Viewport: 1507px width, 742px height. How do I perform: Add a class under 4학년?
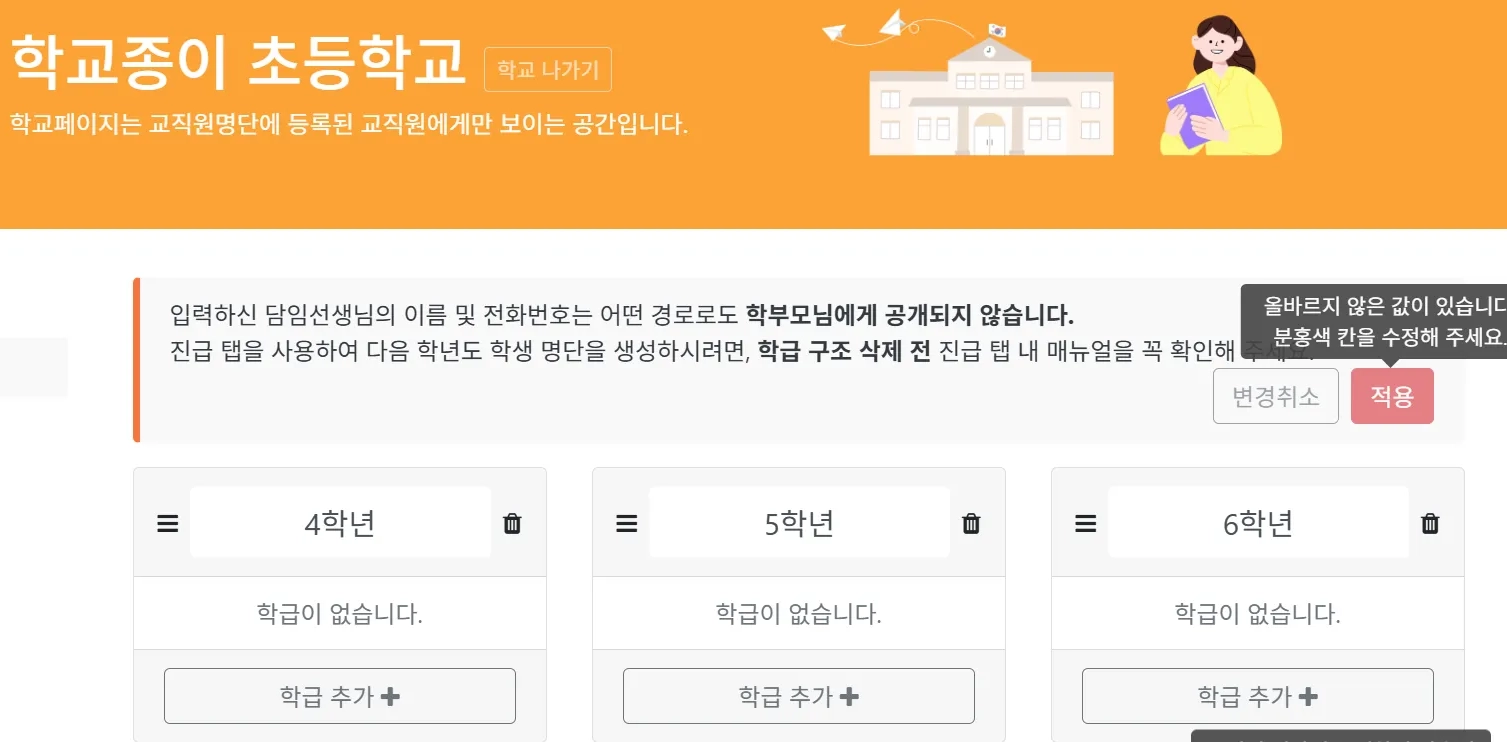click(x=340, y=696)
